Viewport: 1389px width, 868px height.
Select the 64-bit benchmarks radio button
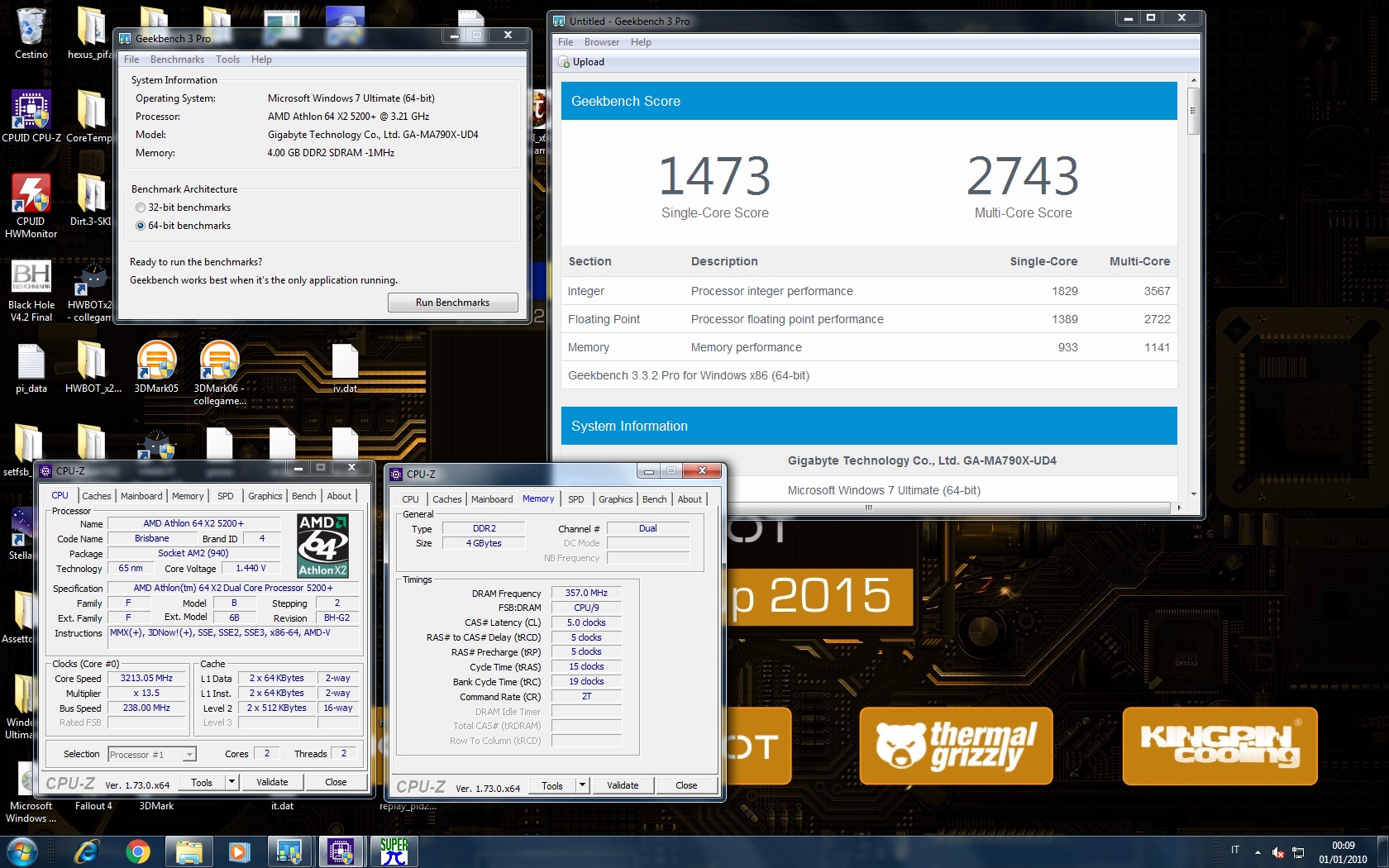(141, 226)
